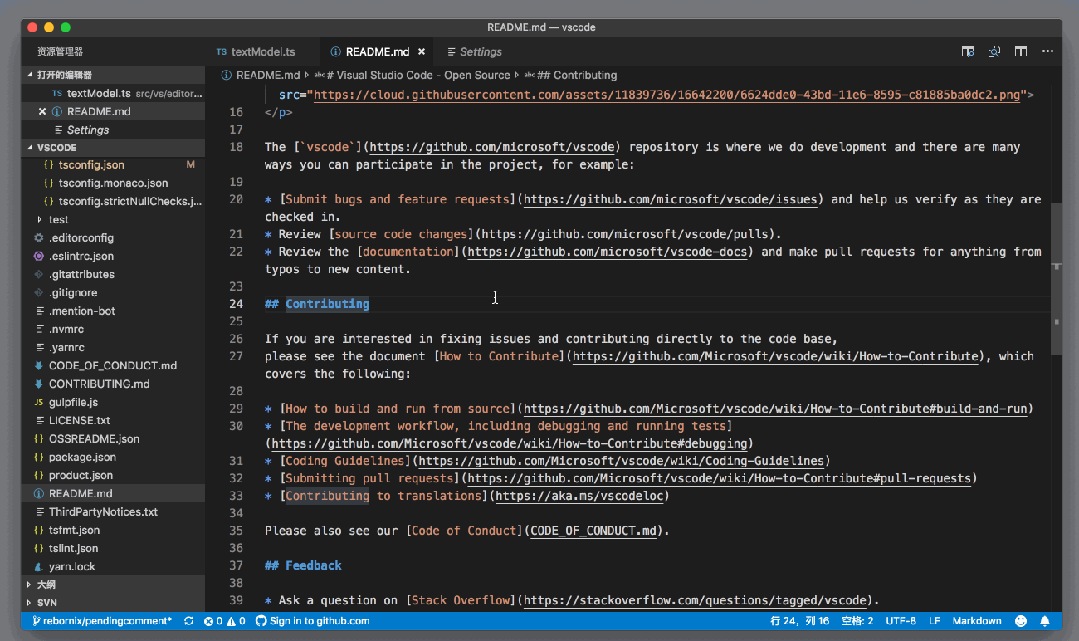Click the sync changes icon in status bar

point(189,621)
